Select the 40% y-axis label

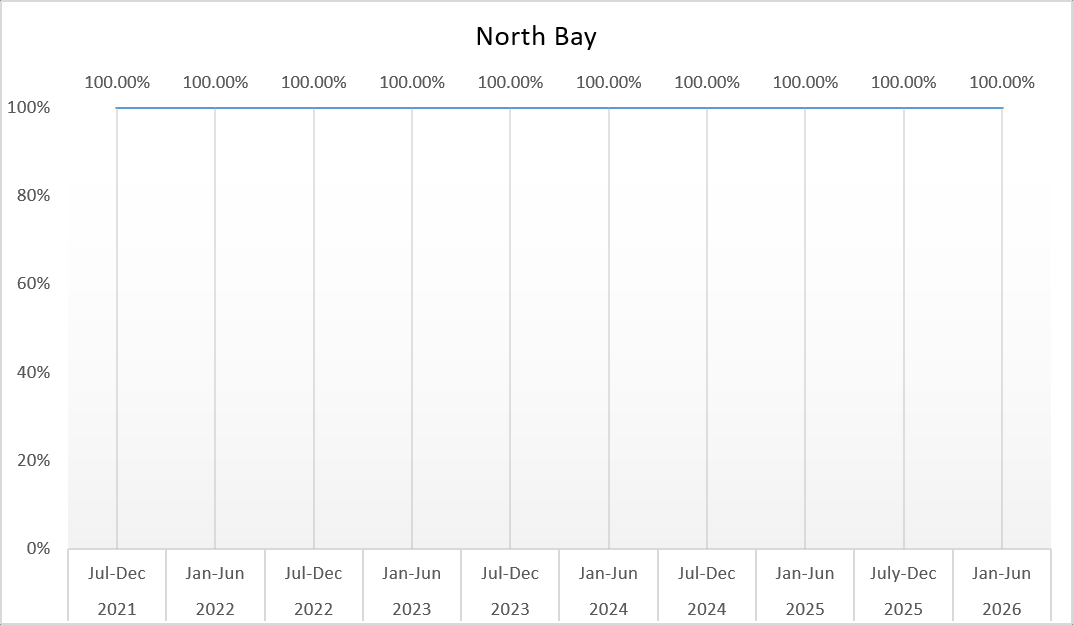coord(34,372)
